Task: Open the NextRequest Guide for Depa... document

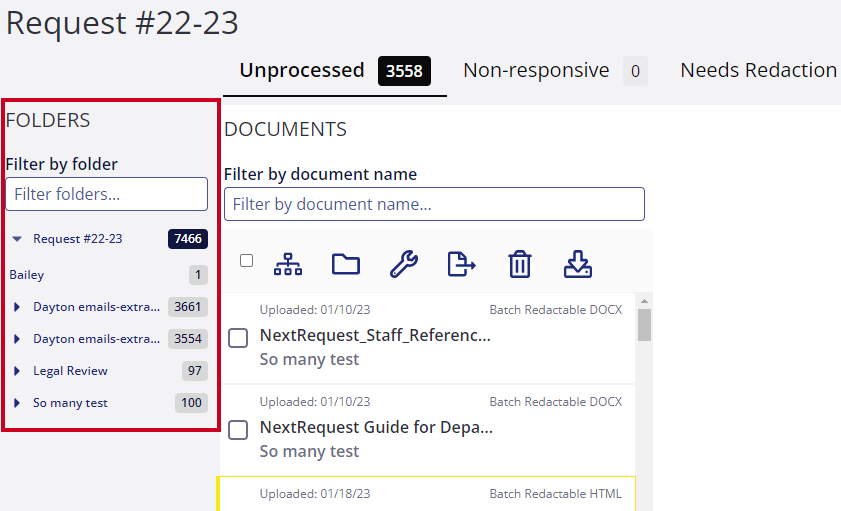Action: click(376, 427)
